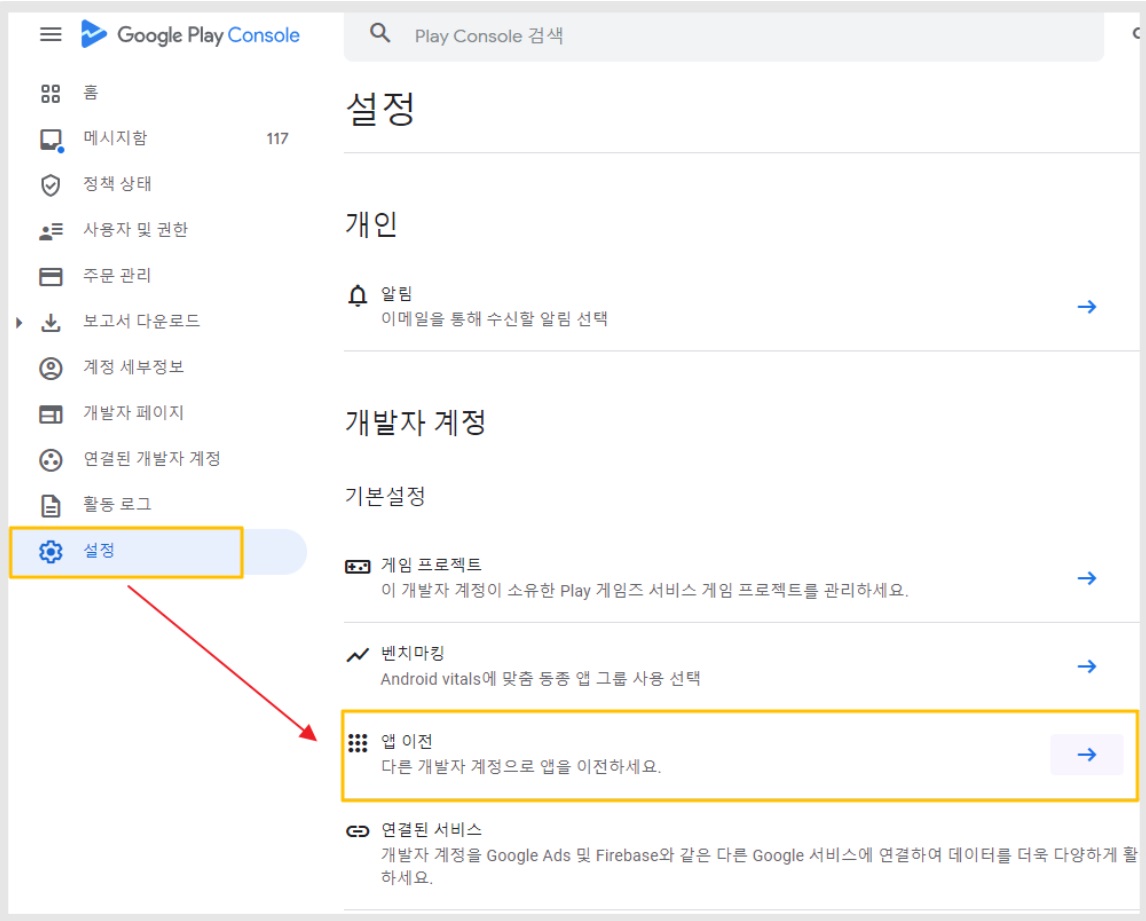Open 주문 관리 card icon
Image resolution: width=1146 pixels, height=921 pixels.
(x=50, y=276)
